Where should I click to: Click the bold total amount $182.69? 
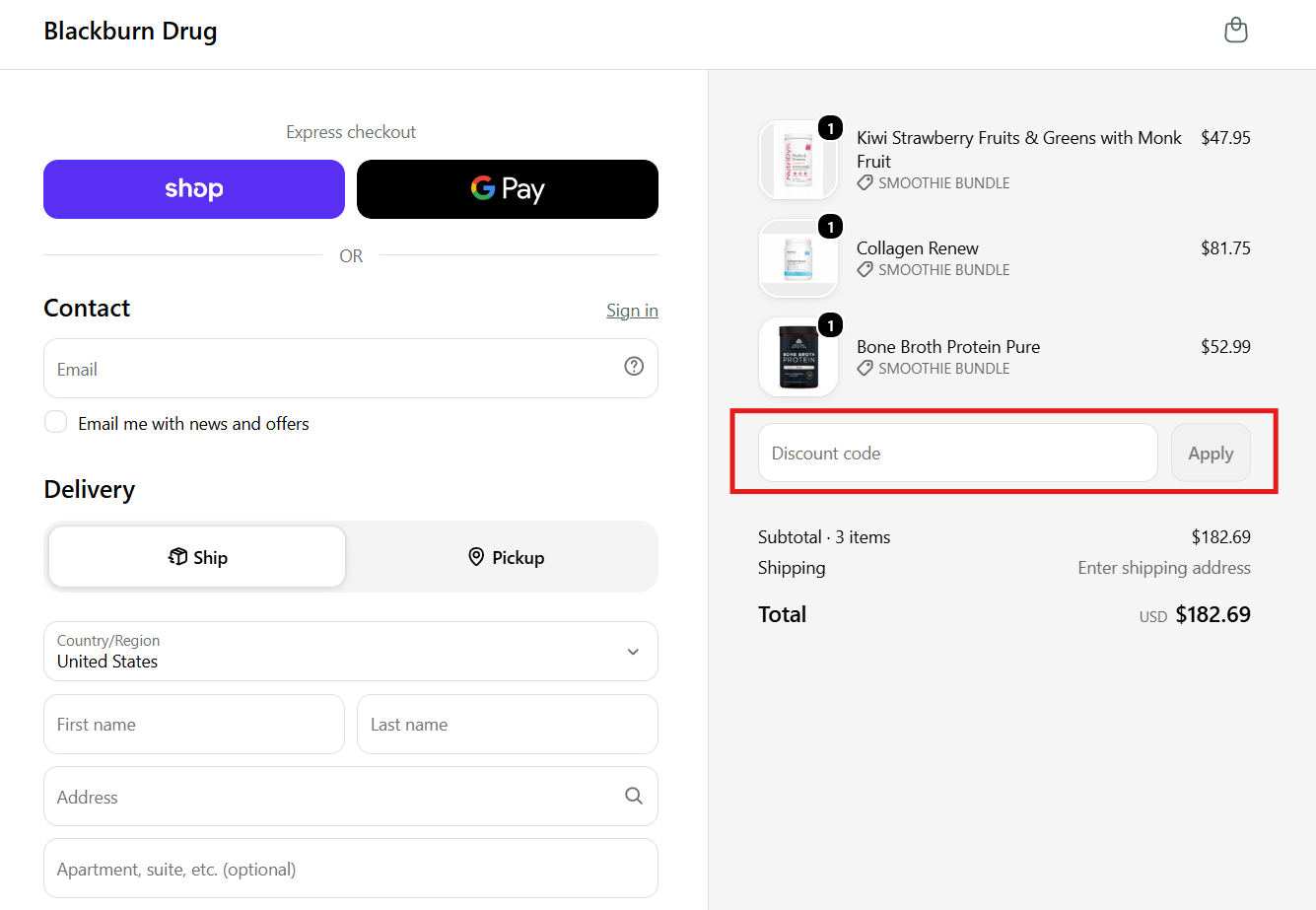click(1212, 615)
